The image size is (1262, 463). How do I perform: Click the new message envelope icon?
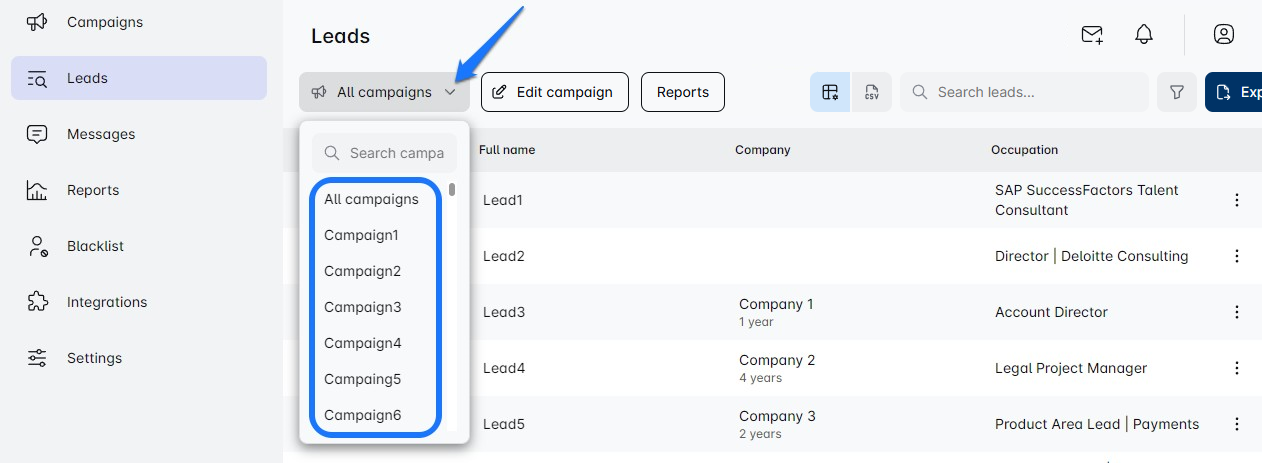(1092, 35)
